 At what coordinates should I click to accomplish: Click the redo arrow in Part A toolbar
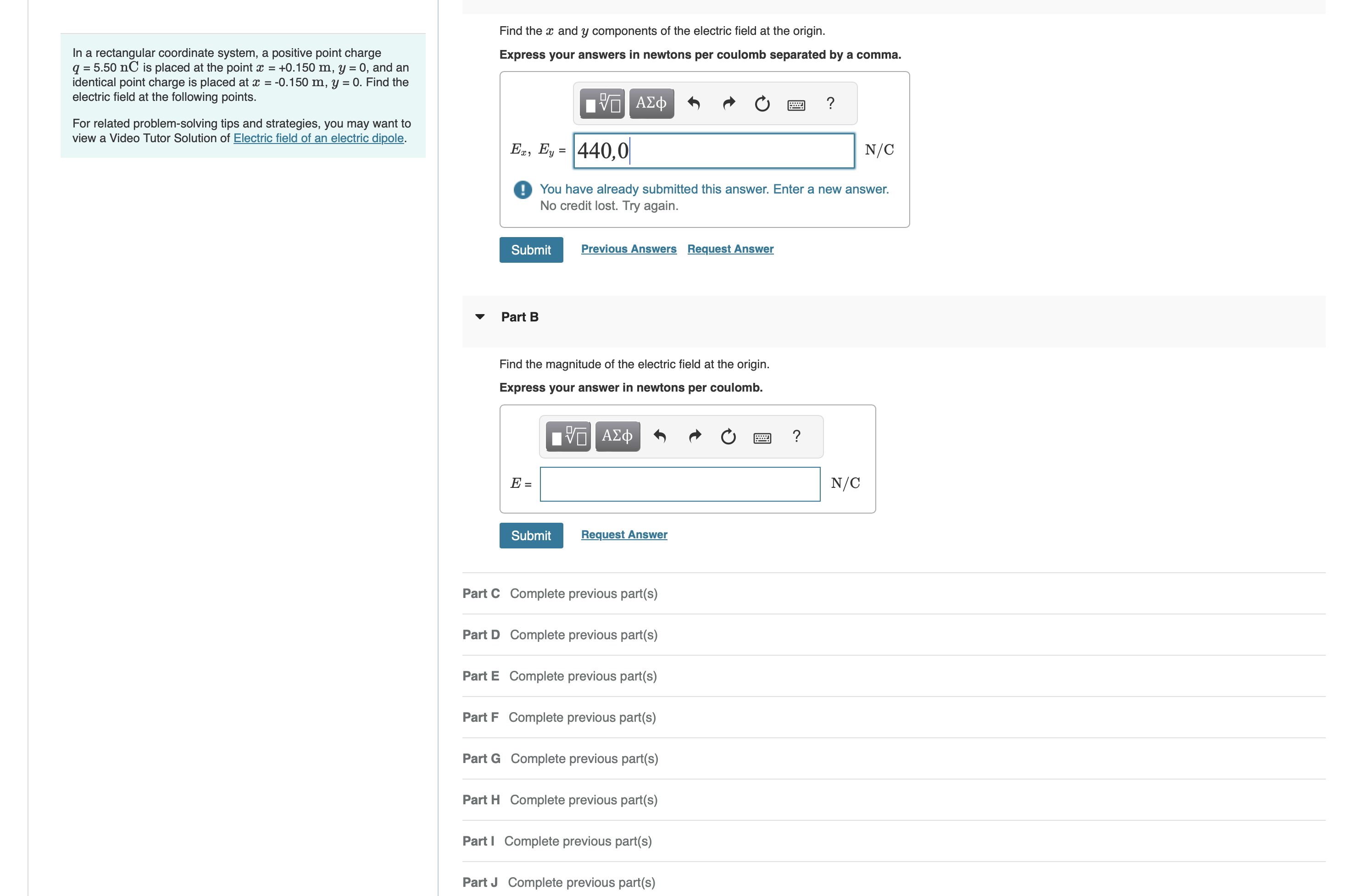pyautogui.click(x=728, y=104)
